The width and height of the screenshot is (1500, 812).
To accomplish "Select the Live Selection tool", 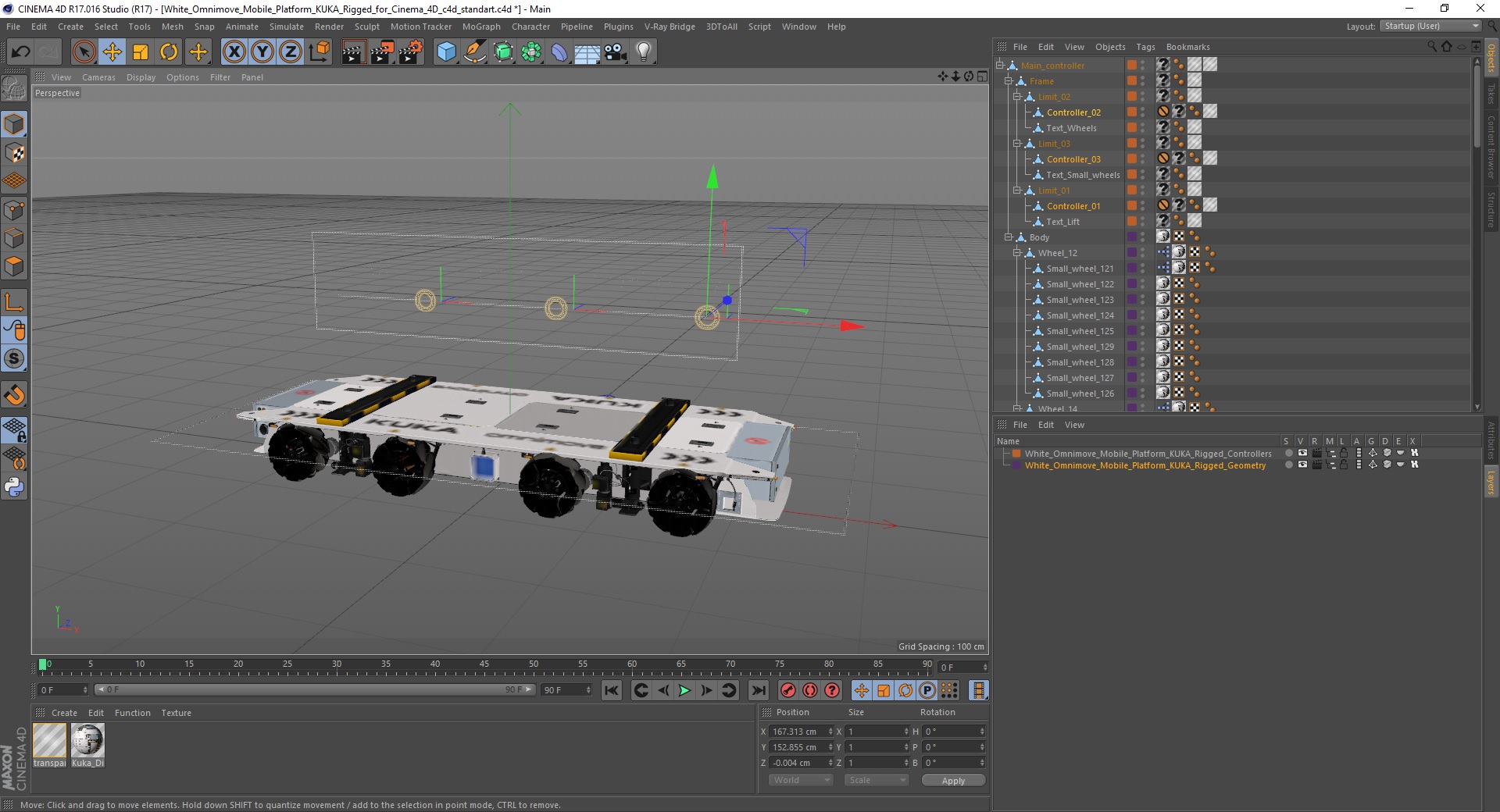I will pyautogui.click(x=84, y=52).
